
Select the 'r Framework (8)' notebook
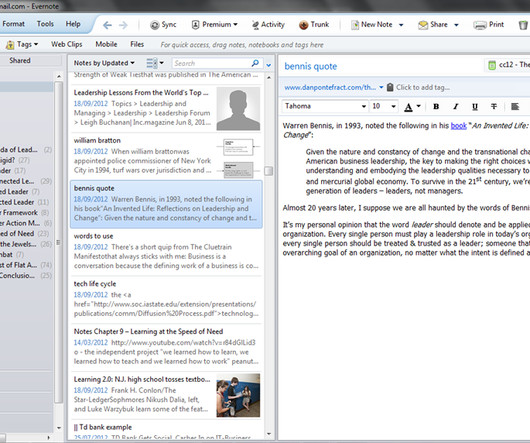click(25, 213)
